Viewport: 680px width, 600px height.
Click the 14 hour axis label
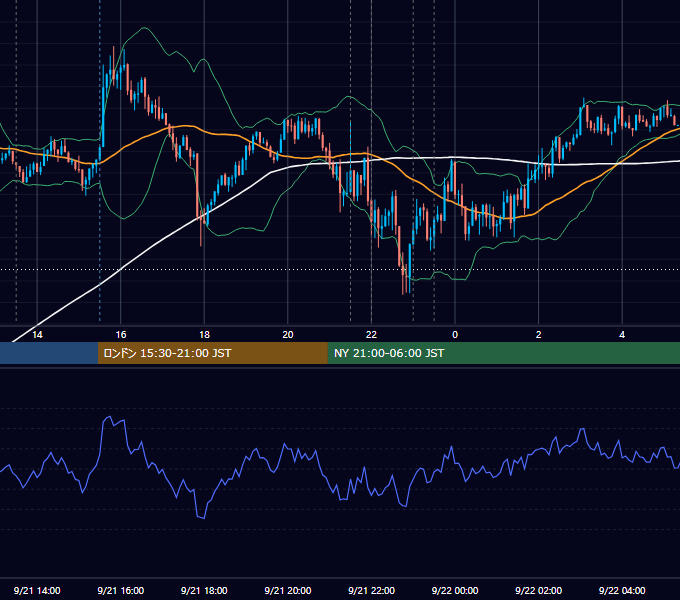point(37,335)
